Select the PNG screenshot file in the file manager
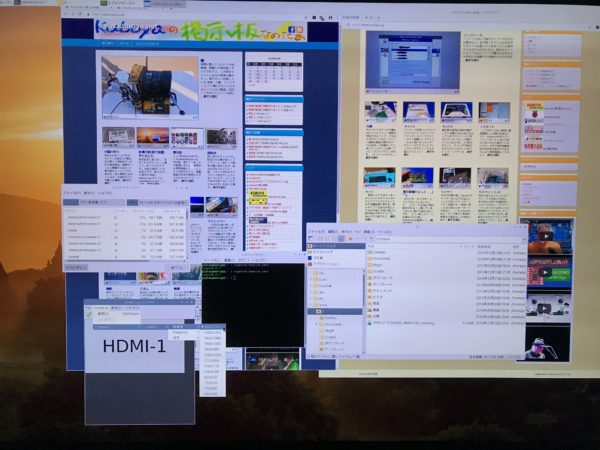The height and width of the screenshot is (450, 600). [x=401, y=323]
